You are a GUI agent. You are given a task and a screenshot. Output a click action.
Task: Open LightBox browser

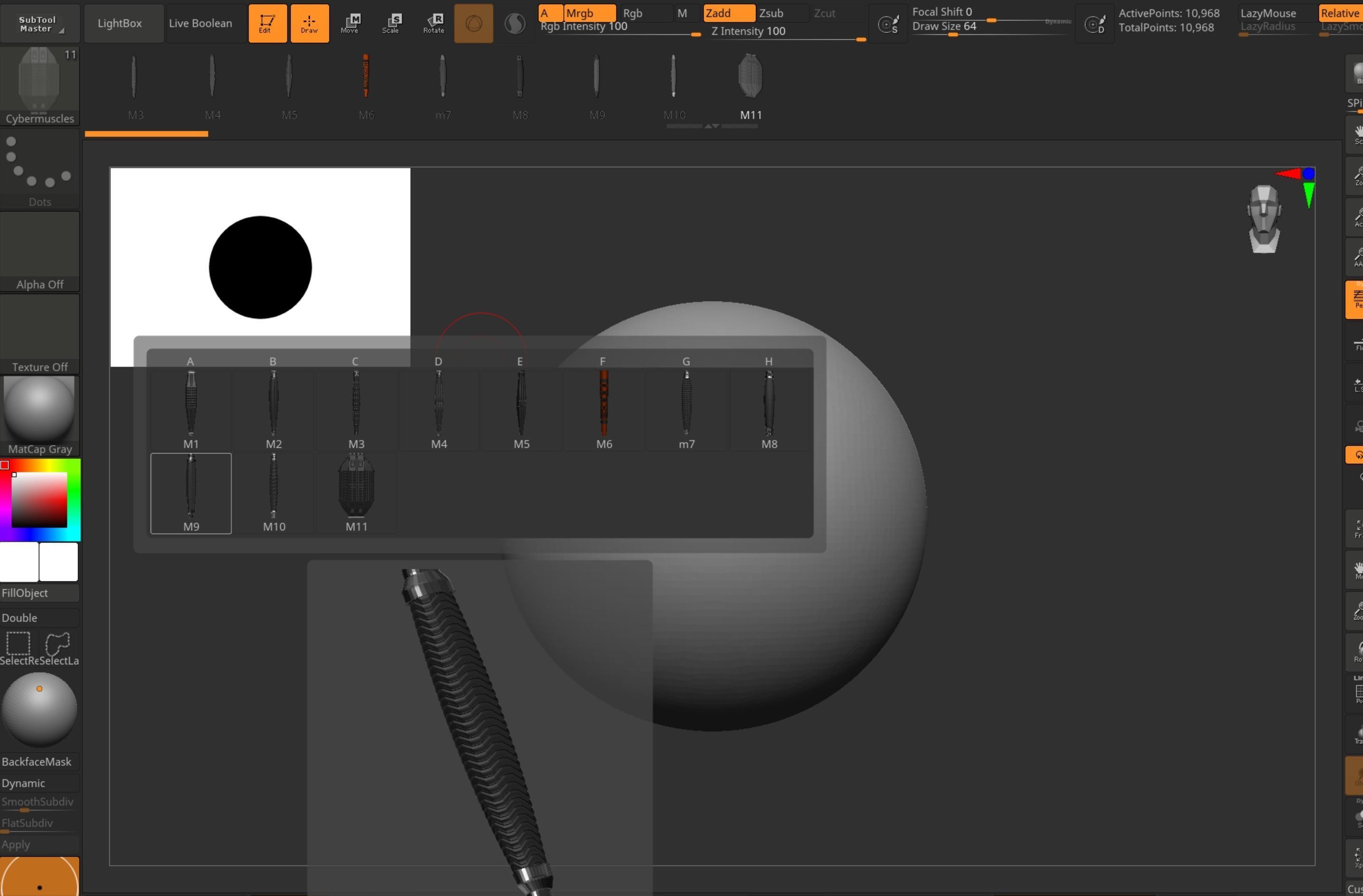tap(120, 23)
